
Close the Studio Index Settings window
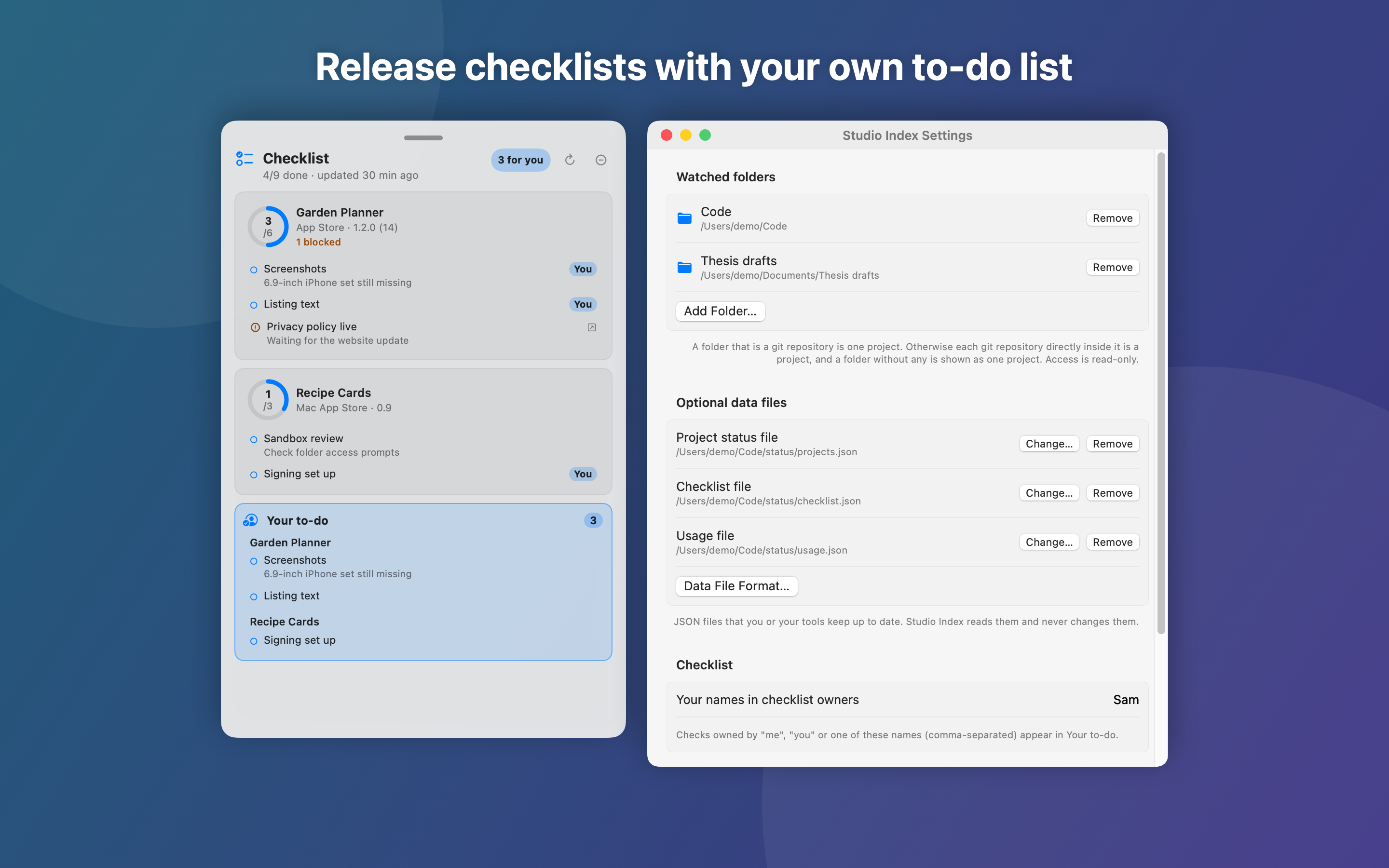pyautogui.click(x=667, y=135)
